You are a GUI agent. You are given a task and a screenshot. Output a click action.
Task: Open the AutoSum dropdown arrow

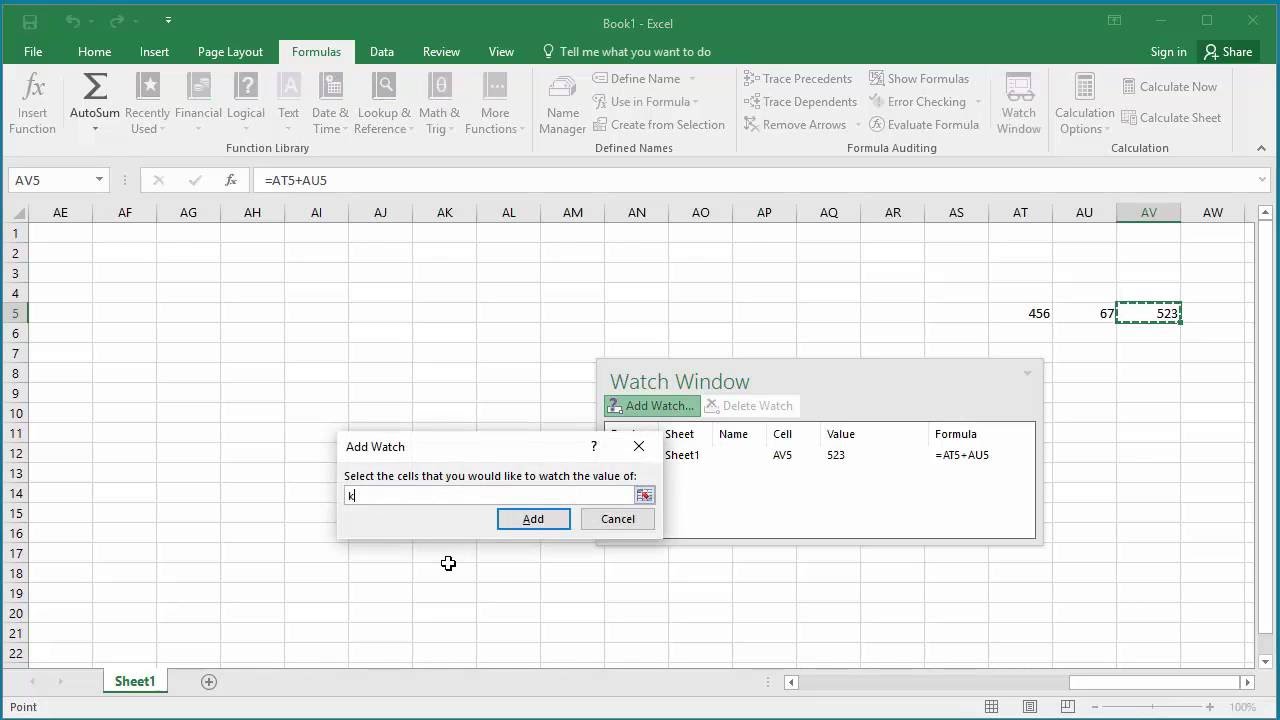click(95, 129)
